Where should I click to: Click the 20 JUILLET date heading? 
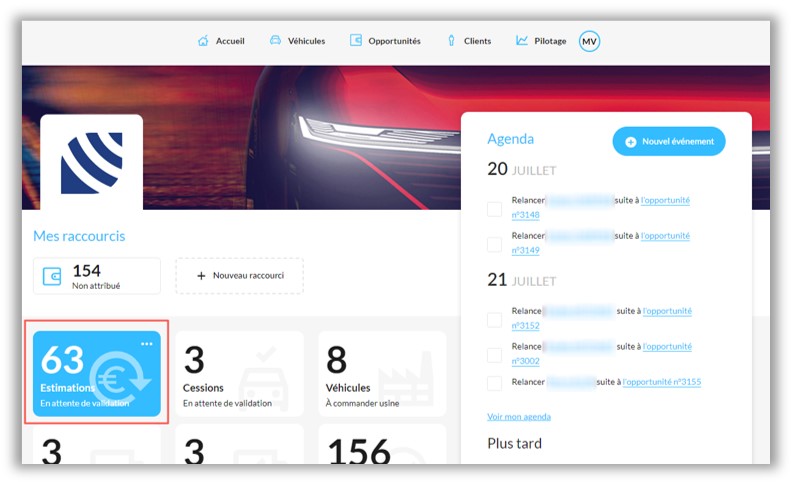[522, 169]
